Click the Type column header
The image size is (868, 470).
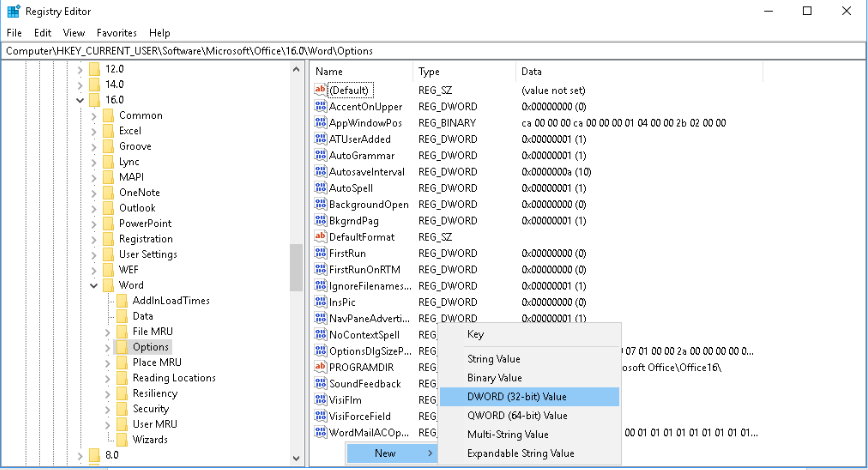[464, 71]
